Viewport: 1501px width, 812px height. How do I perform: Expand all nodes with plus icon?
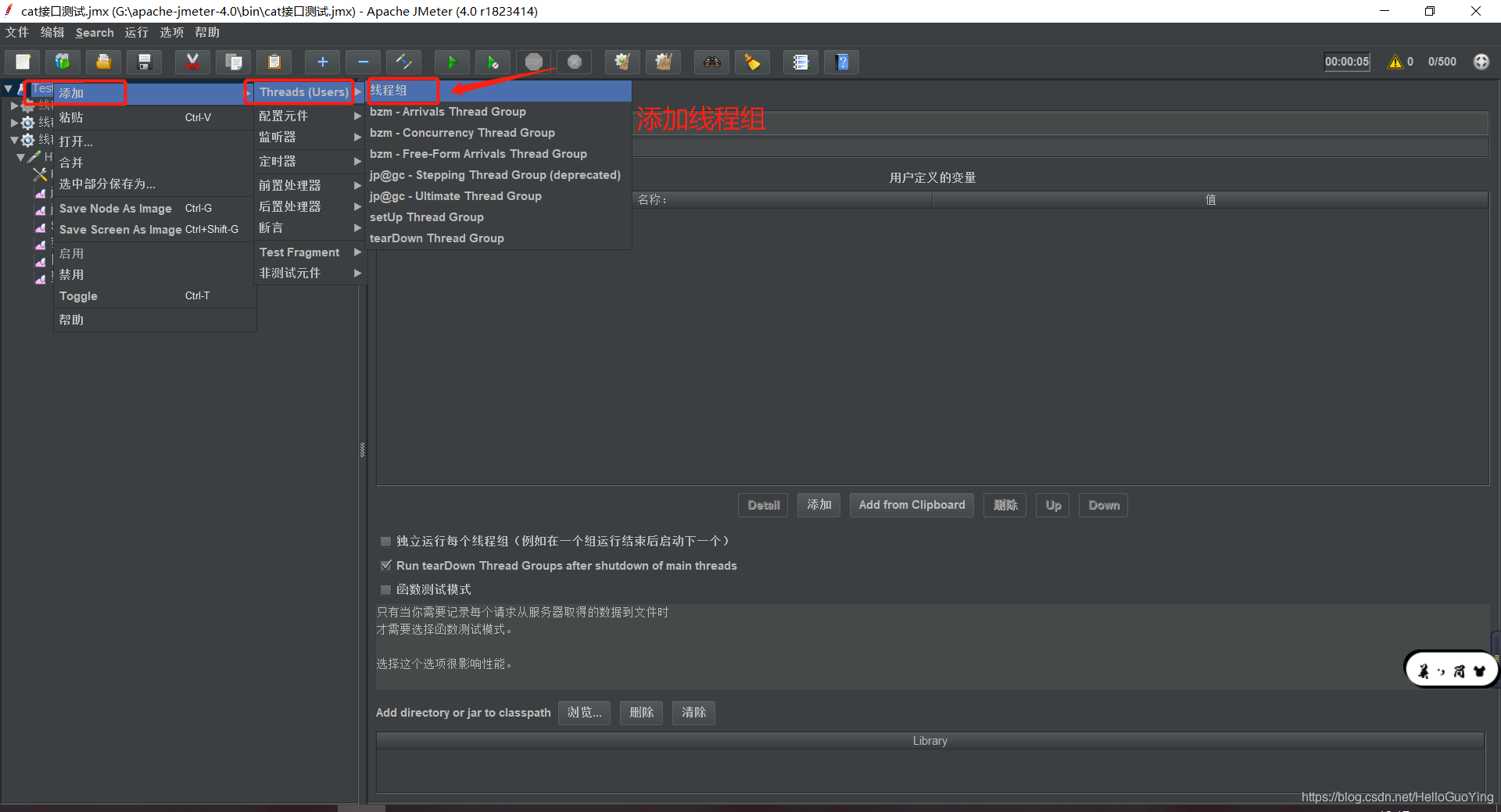(322, 62)
